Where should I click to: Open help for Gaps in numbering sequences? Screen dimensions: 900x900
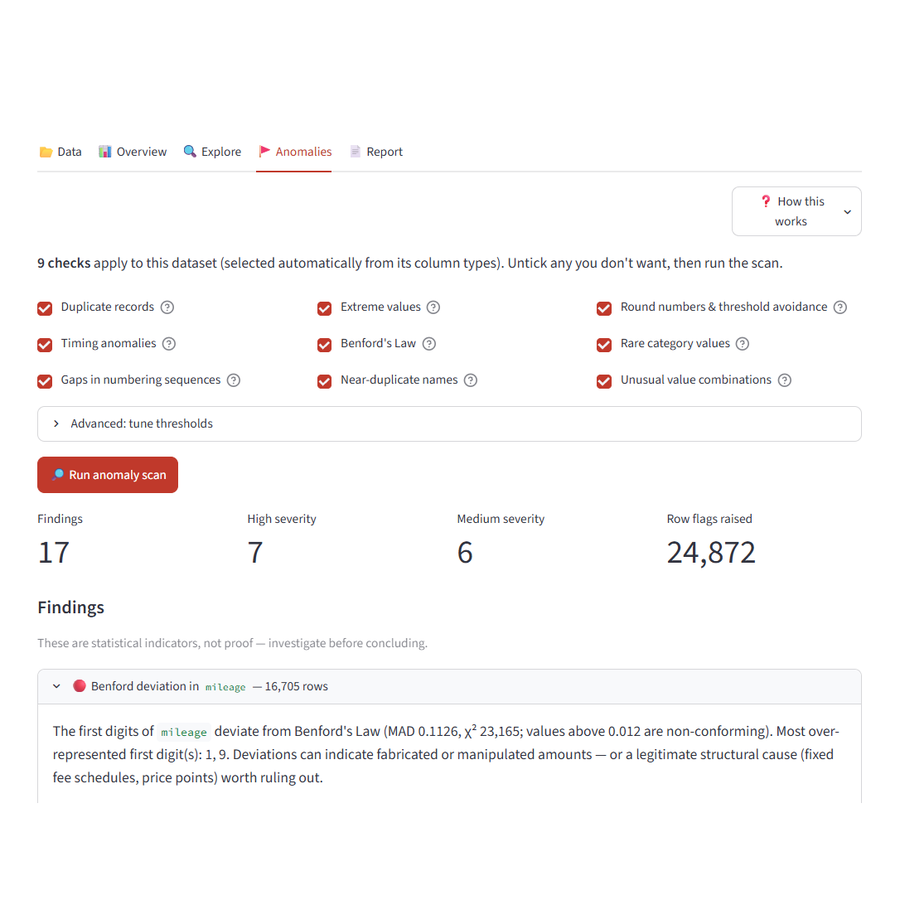coord(234,380)
